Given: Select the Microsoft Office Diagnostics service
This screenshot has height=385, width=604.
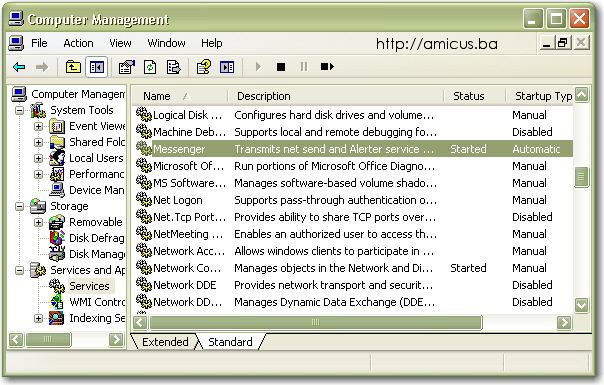Looking at the screenshot, I should 353,166.
